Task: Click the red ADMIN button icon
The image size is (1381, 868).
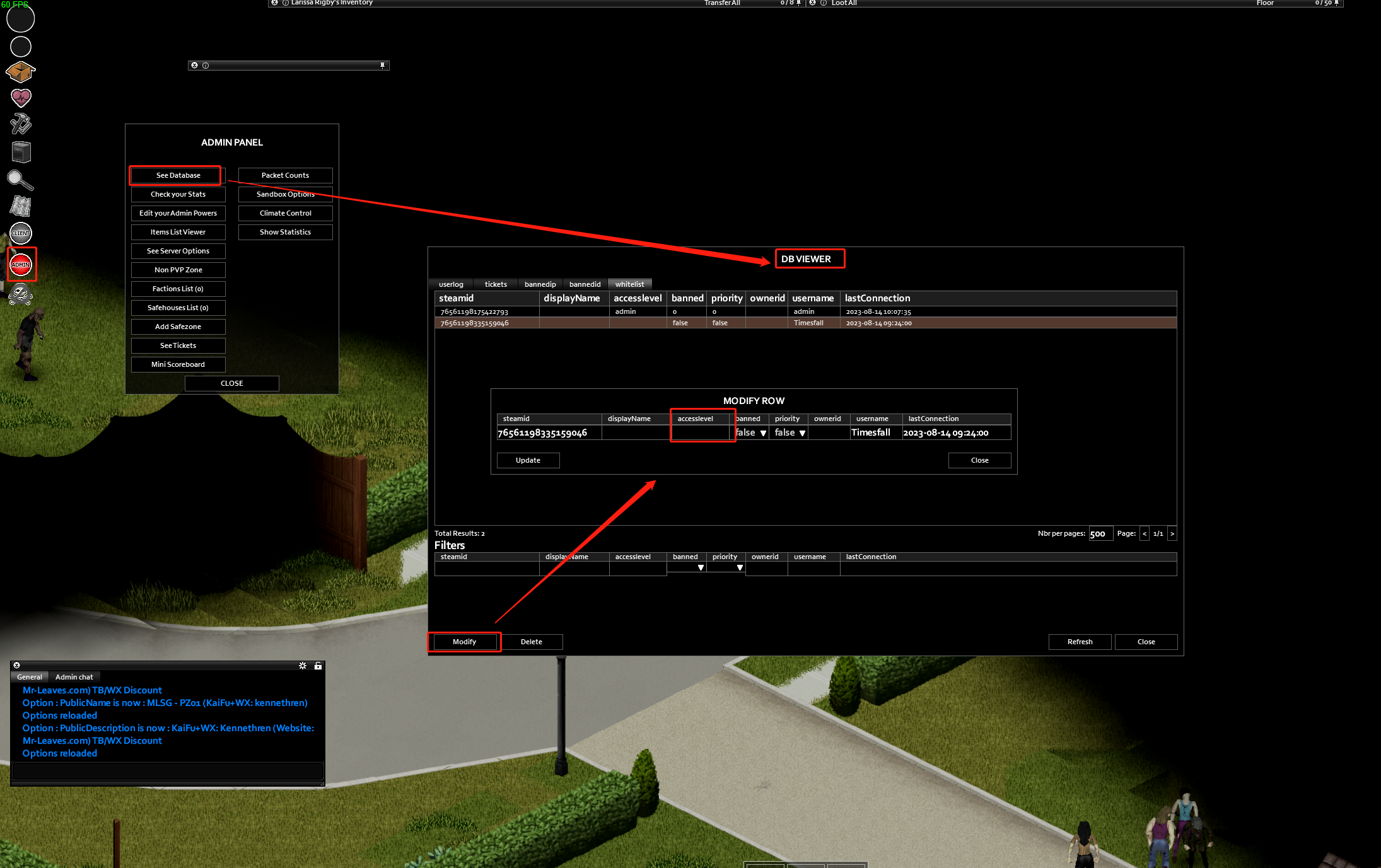Action: (21, 264)
